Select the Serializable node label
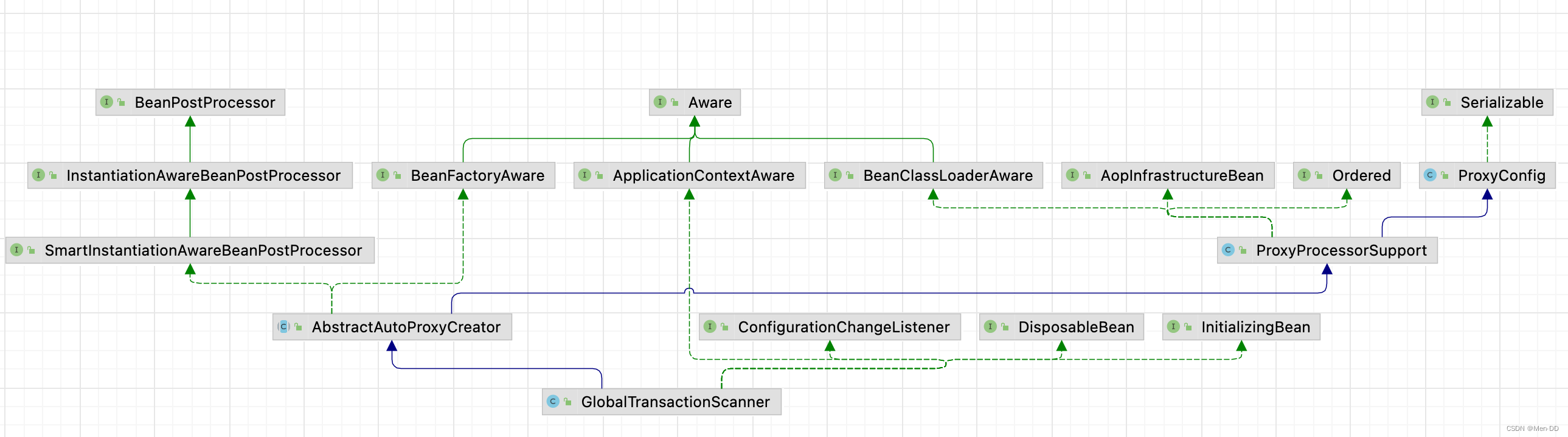This screenshot has width=1568, height=437. coord(1502,102)
